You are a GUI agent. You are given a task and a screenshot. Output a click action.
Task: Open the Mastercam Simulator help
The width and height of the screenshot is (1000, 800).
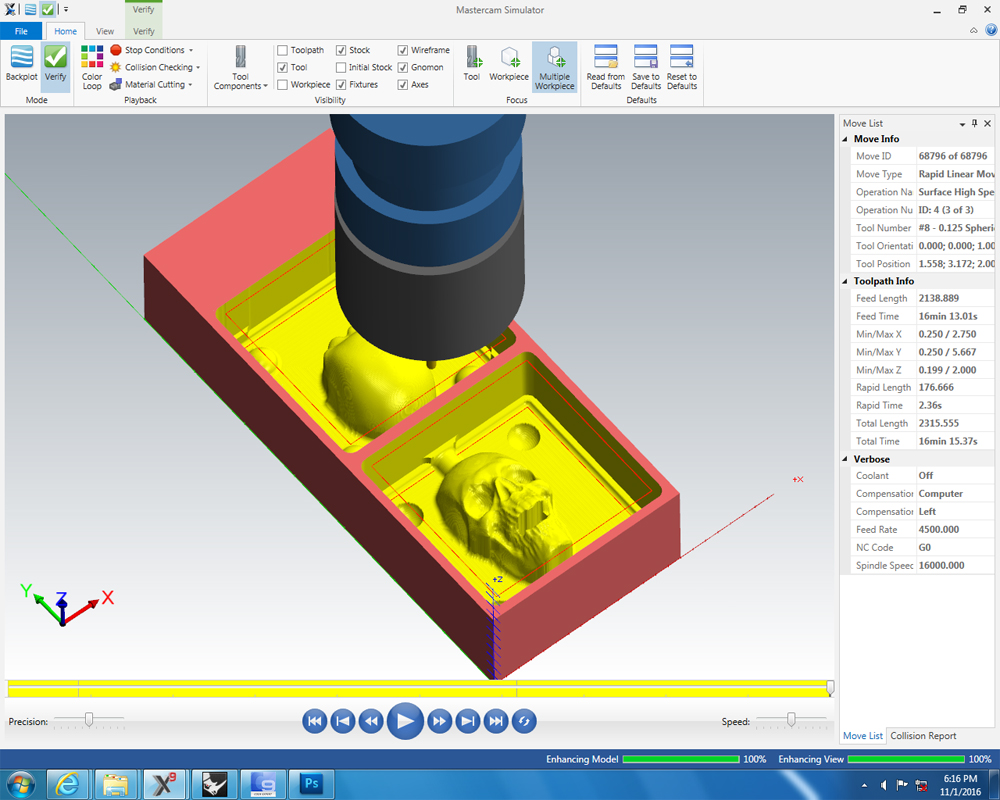(x=990, y=30)
